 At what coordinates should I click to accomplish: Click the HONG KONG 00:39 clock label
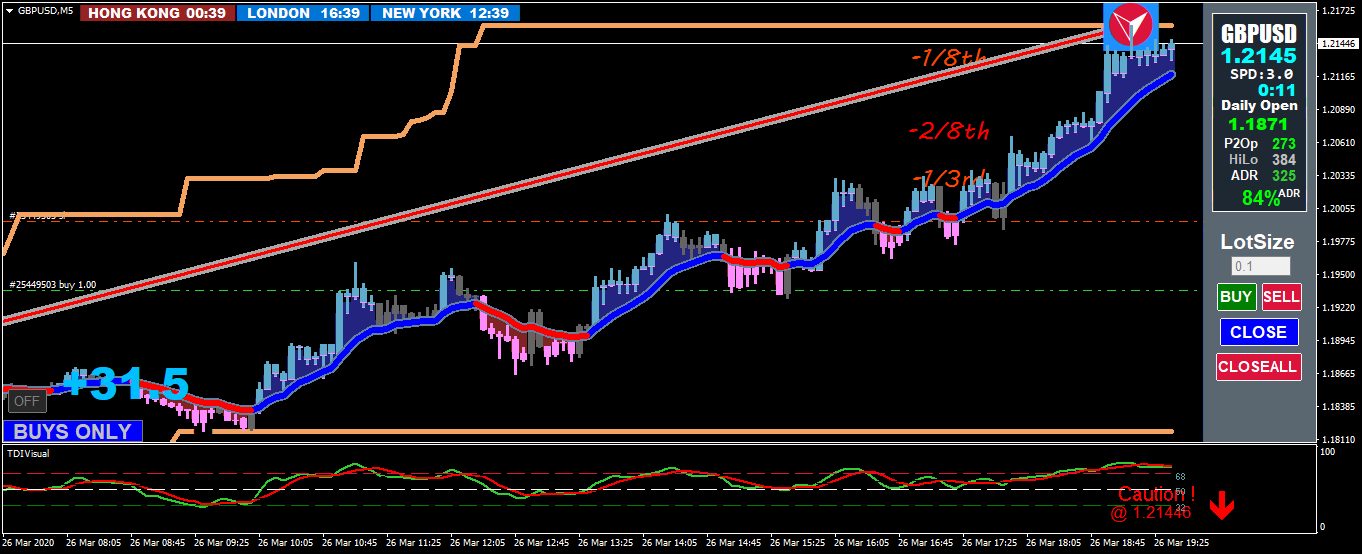click(158, 13)
